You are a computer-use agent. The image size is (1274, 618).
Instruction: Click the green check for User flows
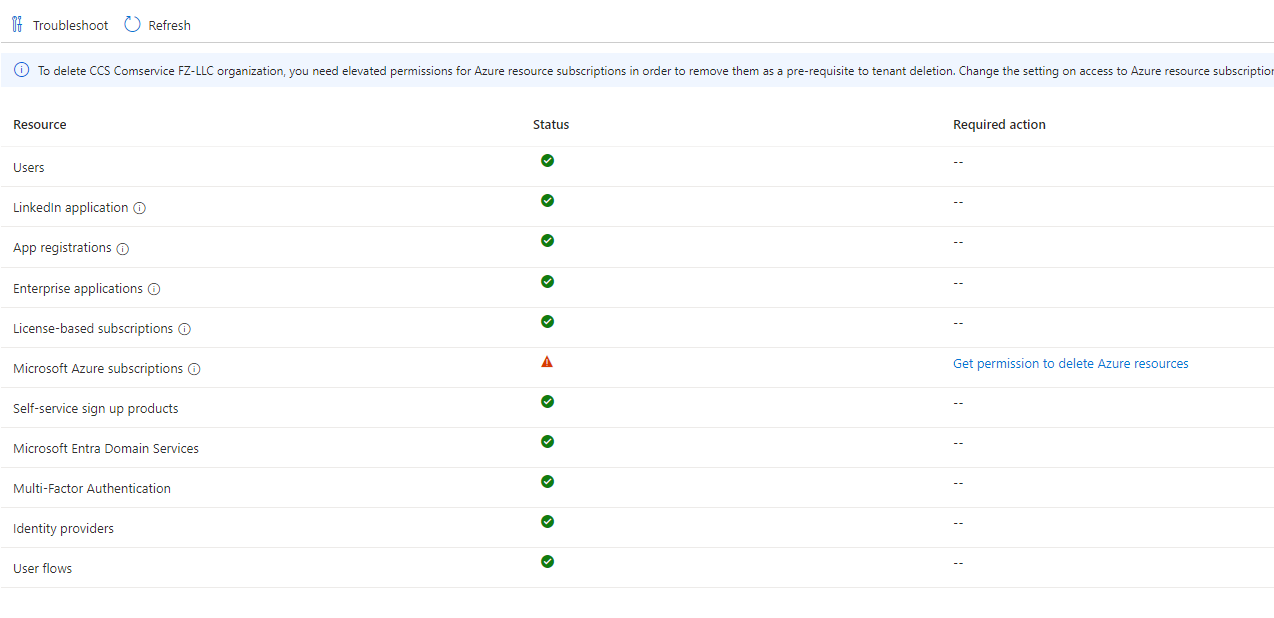tap(547, 561)
